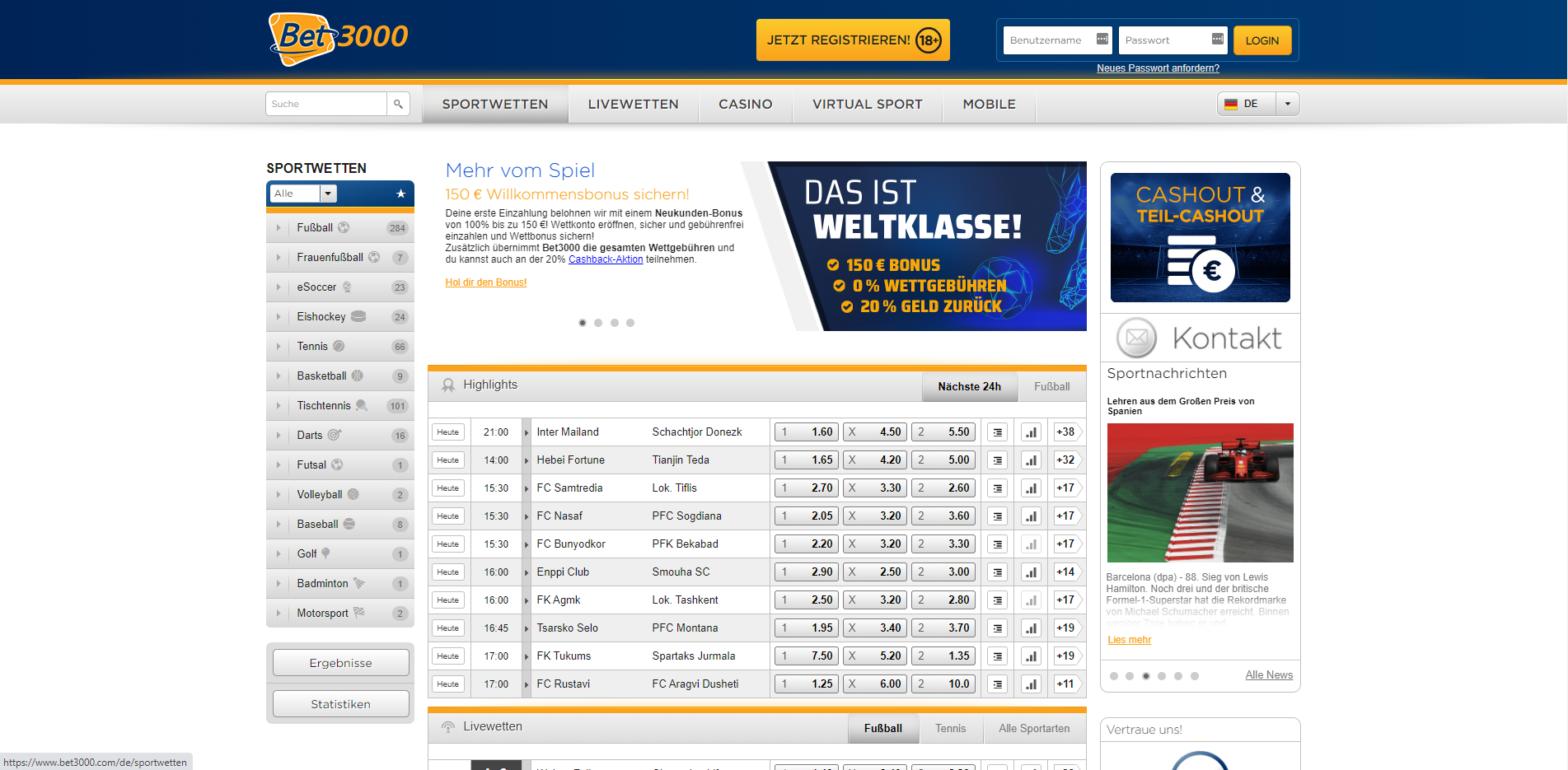Open the Alle News link

(x=1269, y=675)
